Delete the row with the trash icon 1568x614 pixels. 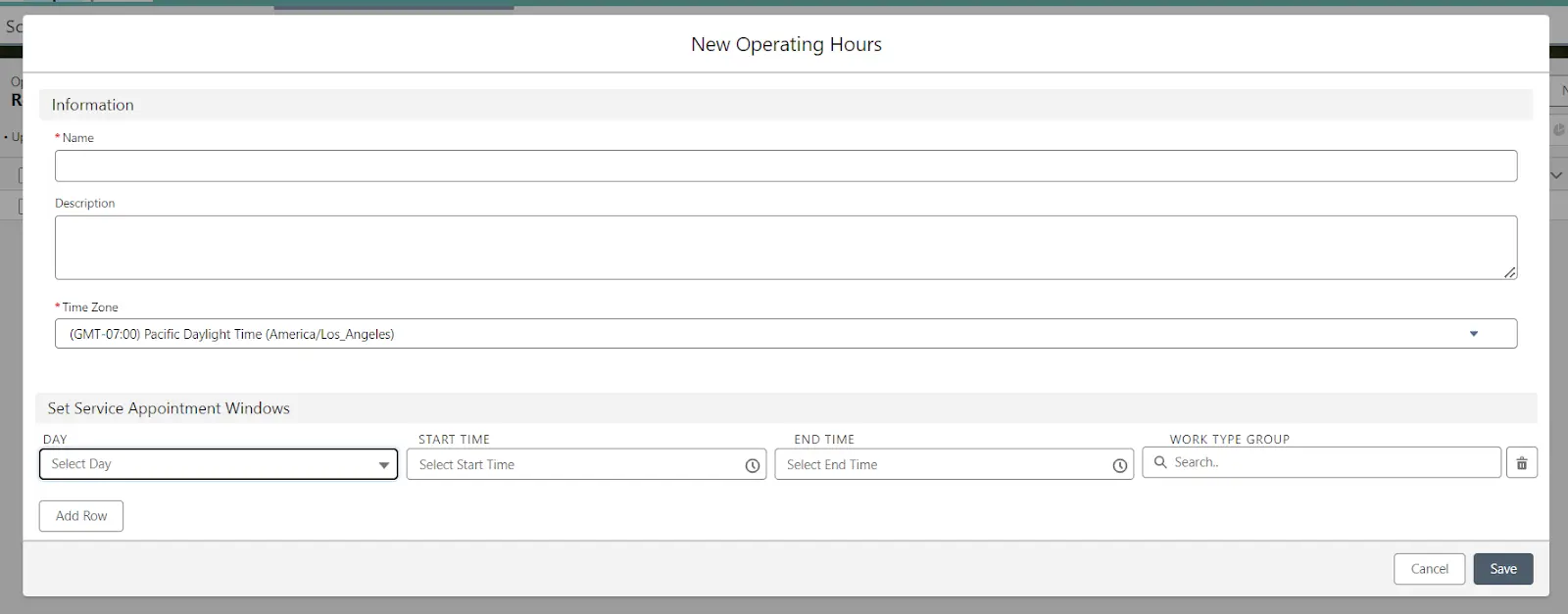point(1521,463)
